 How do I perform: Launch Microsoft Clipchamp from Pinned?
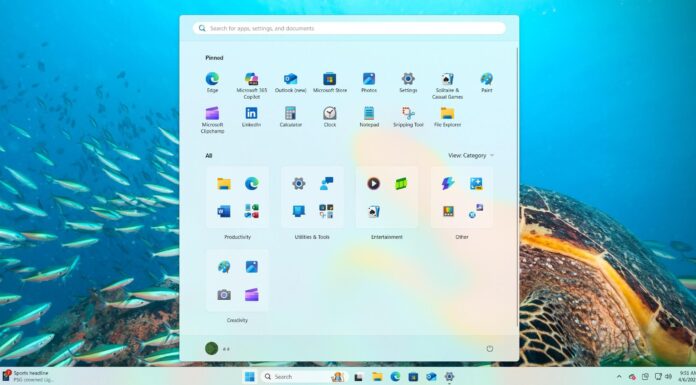click(212, 120)
